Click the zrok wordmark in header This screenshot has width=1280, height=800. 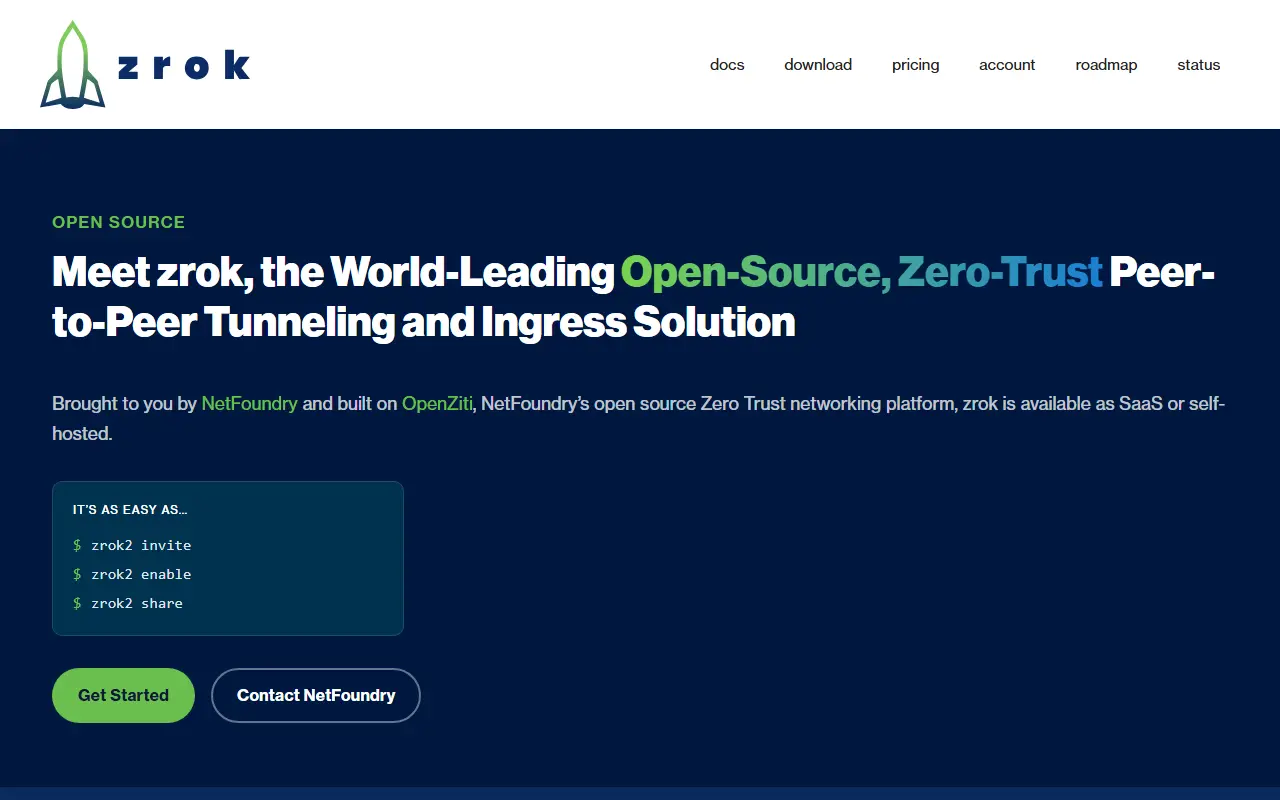tap(184, 65)
